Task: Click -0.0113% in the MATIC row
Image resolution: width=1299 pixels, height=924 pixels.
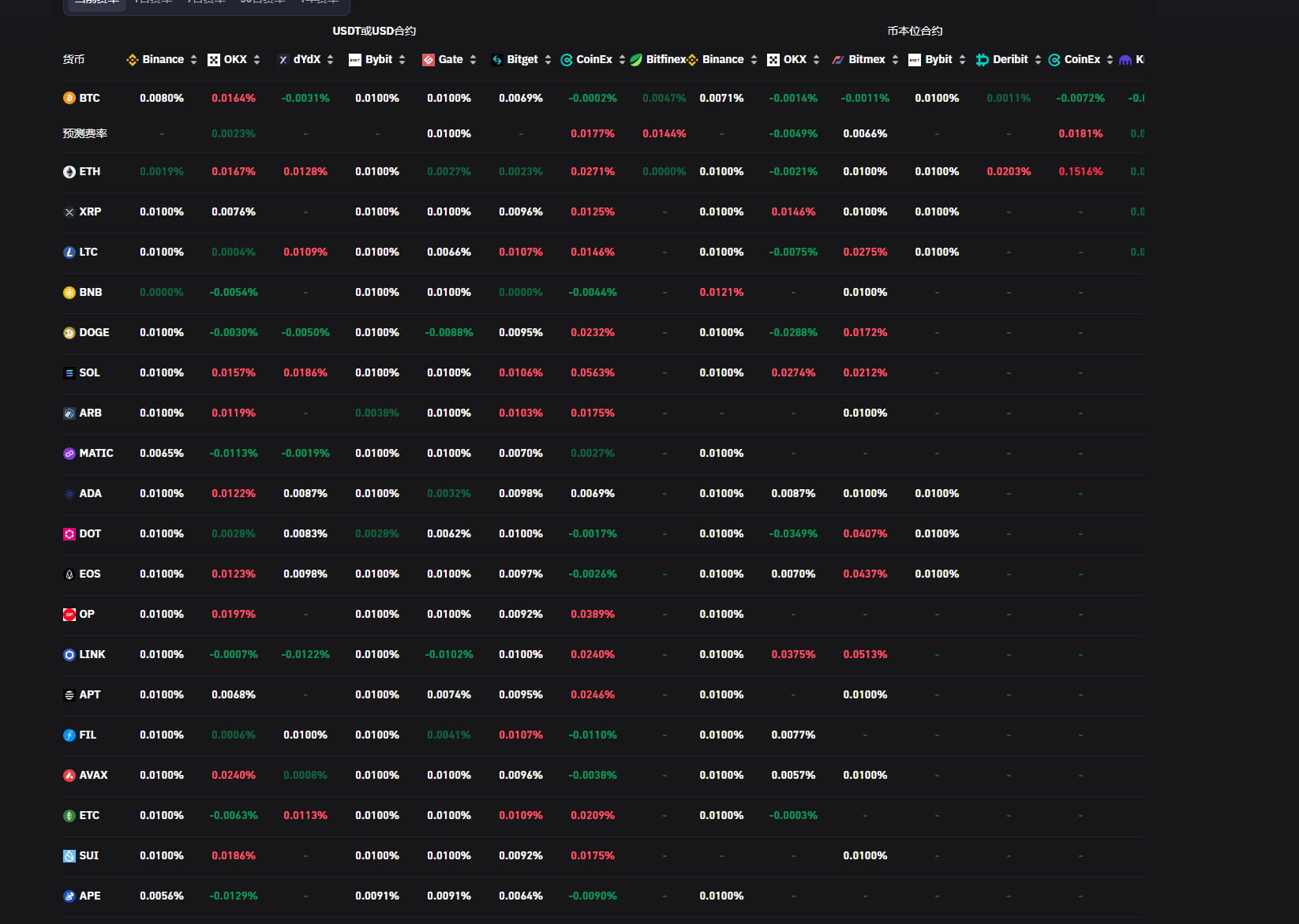Action: coord(234,453)
